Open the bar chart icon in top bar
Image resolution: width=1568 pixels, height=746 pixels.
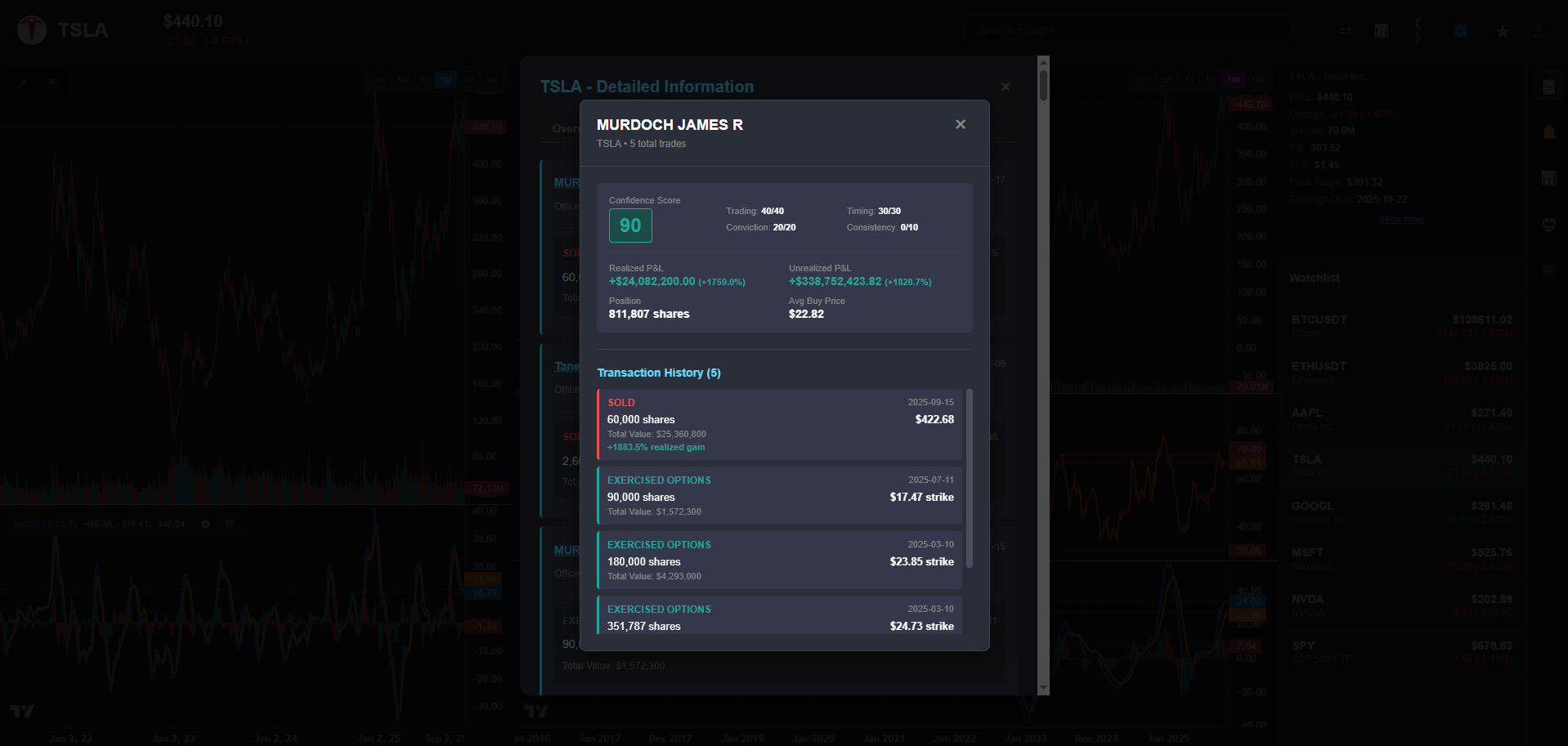(1382, 31)
